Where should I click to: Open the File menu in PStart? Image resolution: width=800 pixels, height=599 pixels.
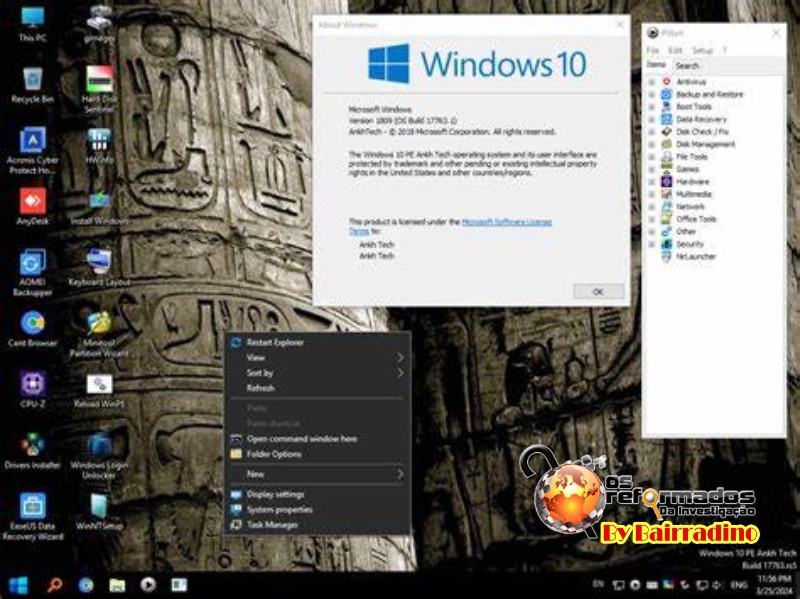(x=652, y=51)
